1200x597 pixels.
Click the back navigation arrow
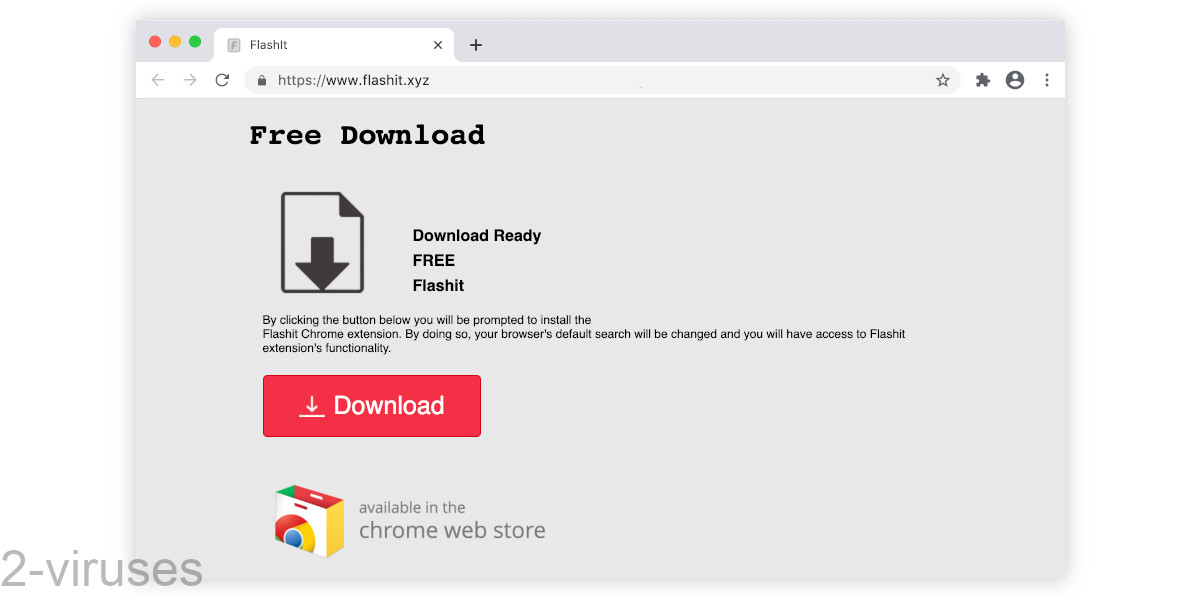click(x=157, y=80)
